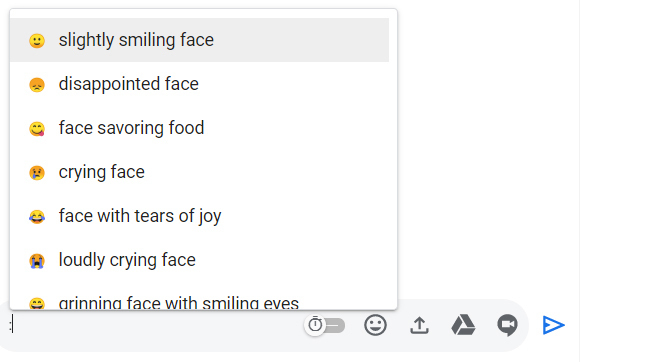650x362 pixels.
Task: Send message with the blue arrow
Action: click(553, 325)
